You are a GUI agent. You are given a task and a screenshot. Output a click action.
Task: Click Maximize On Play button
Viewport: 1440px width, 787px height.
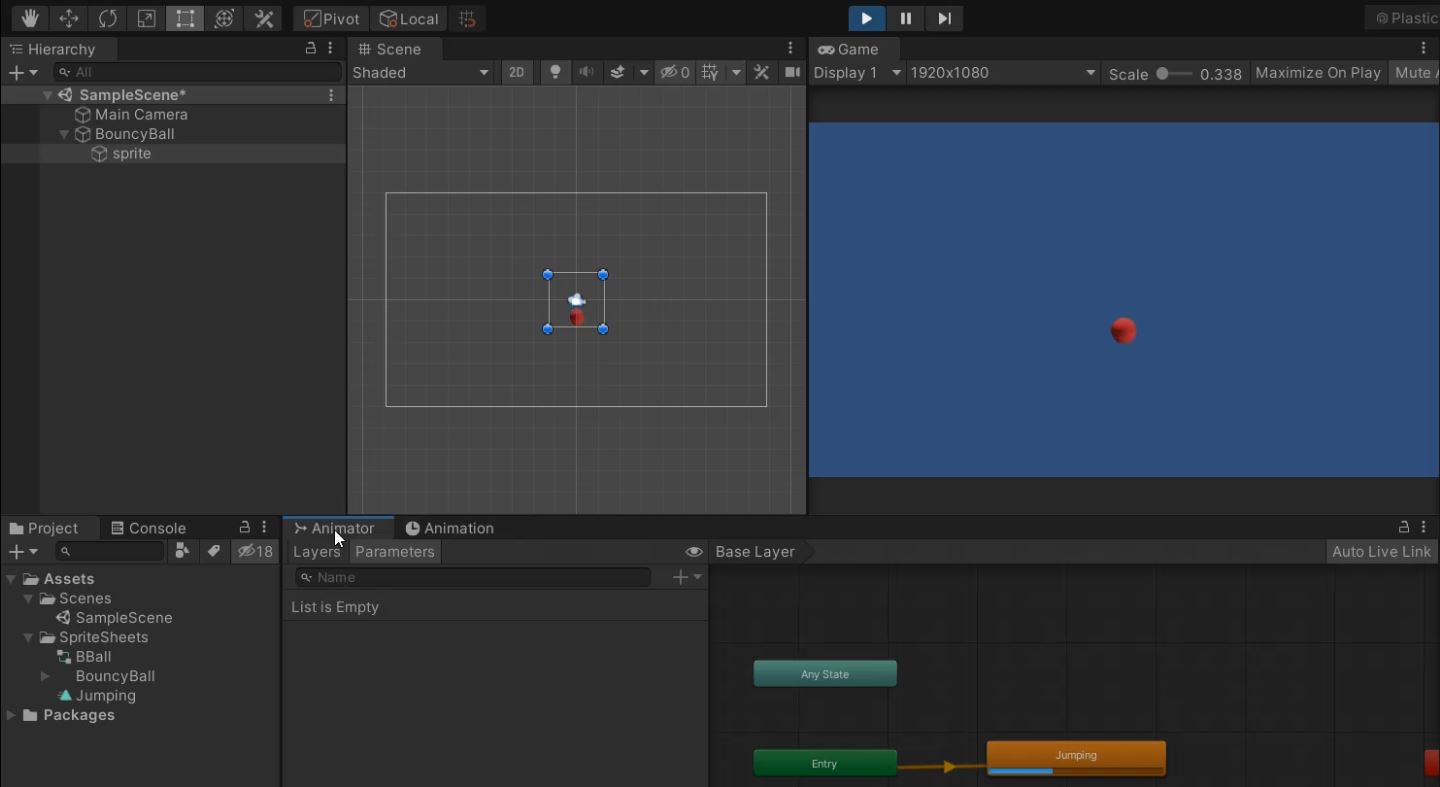pyautogui.click(x=1317, y=73)
